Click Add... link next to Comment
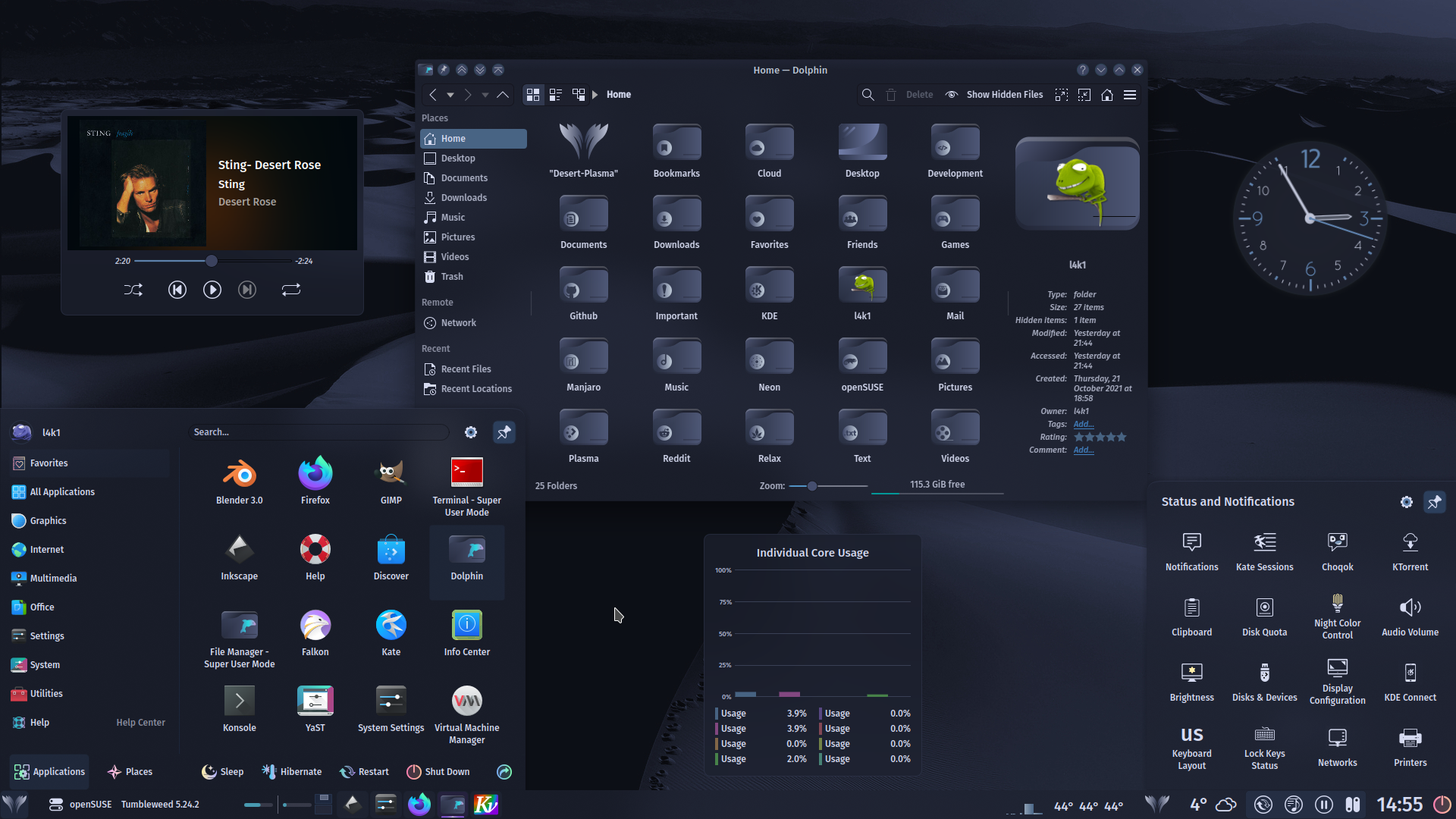This screenshot has width=1456, height=819. click(1083, 450)
